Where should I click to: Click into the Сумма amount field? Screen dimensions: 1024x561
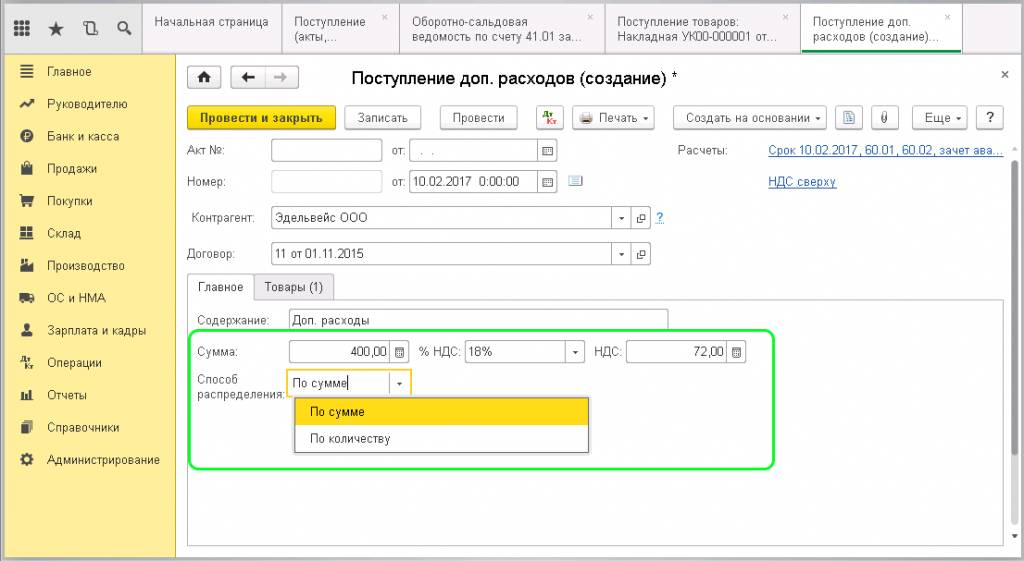[339, 352]
